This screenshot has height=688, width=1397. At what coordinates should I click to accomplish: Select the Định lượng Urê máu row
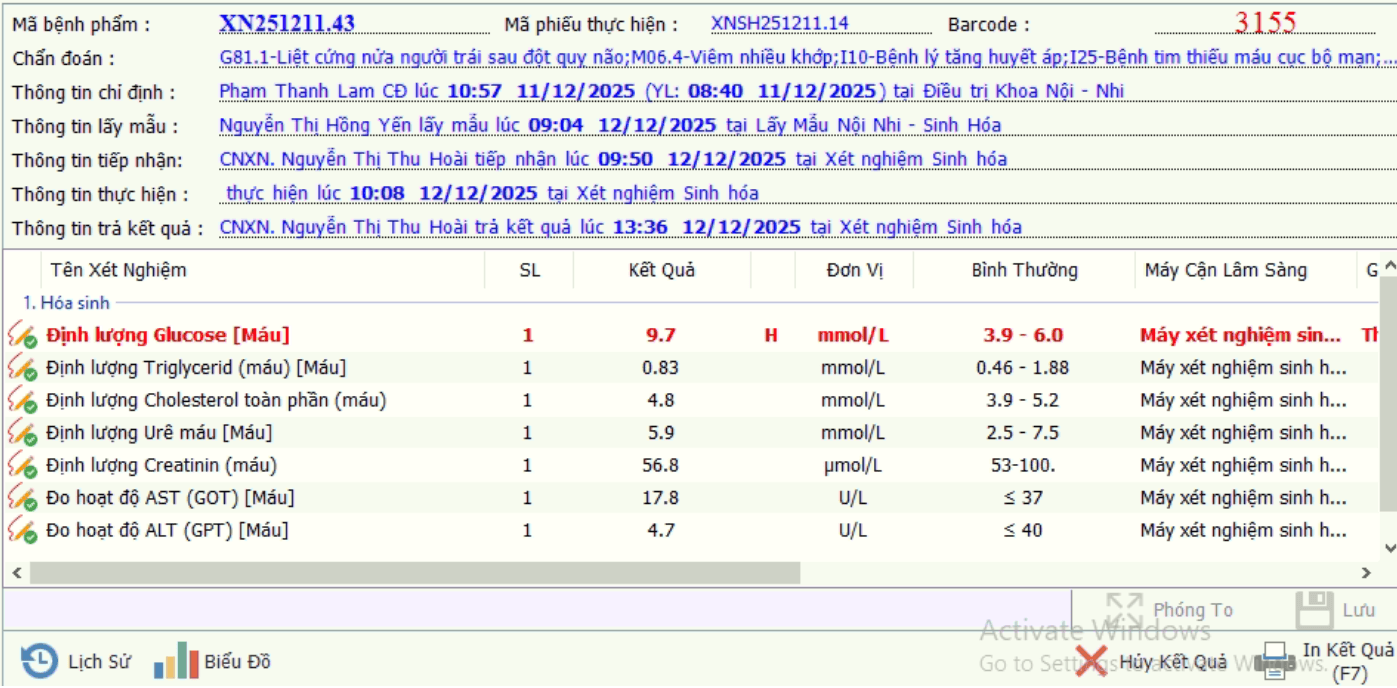tap(159, 433)
